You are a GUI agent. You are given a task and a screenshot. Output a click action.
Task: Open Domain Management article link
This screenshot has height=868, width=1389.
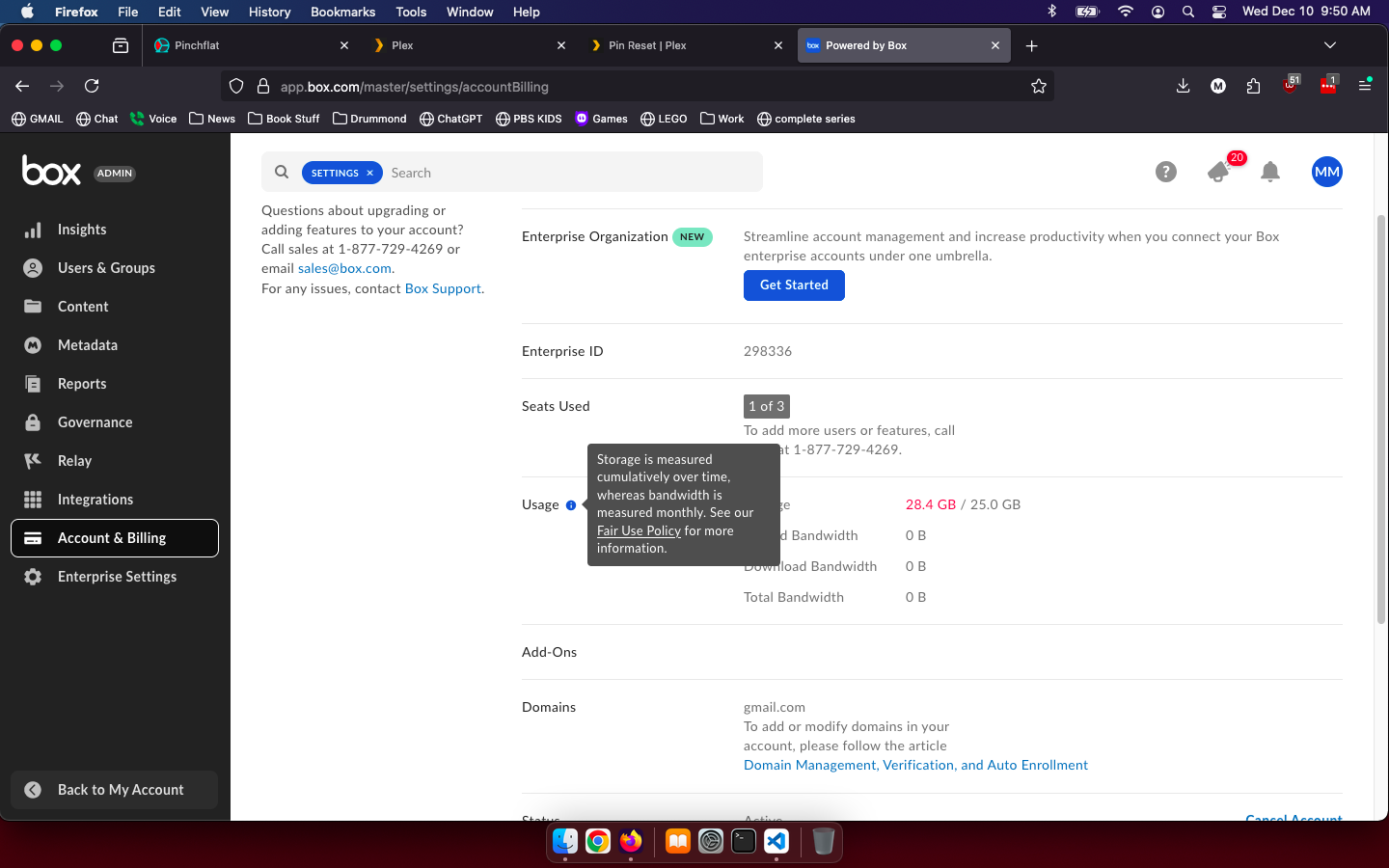tap(914, 766)
